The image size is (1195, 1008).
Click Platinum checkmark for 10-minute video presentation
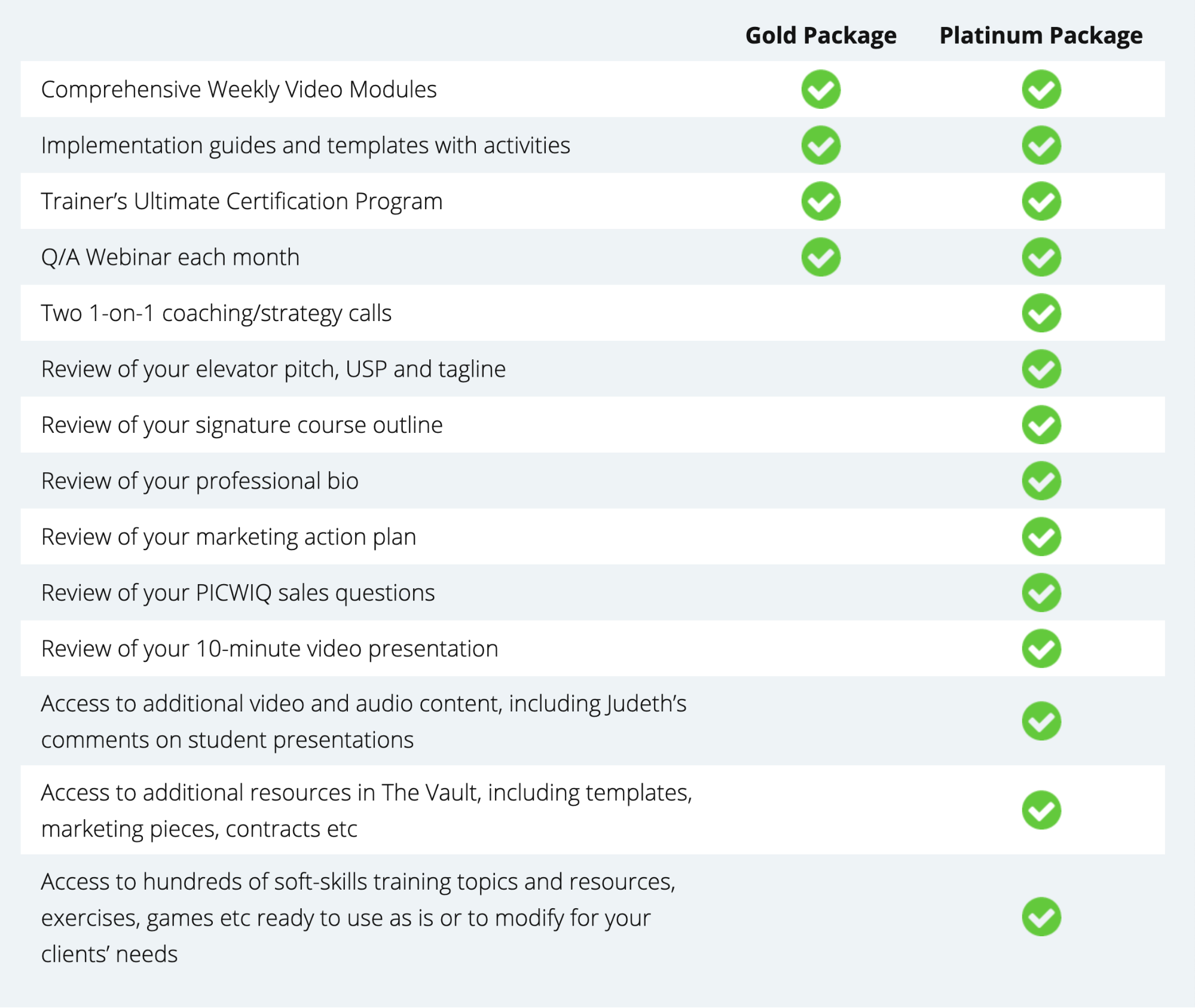1041,648
